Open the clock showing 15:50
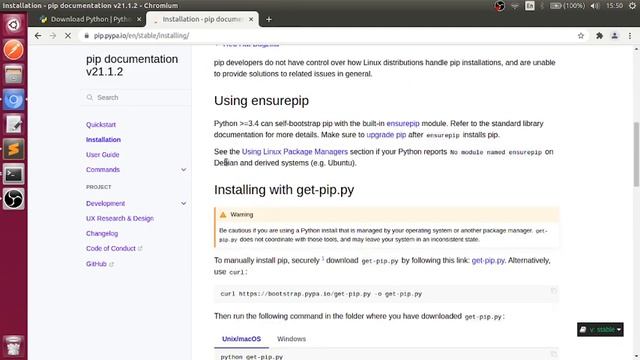The height and width of the screenshot is (360, 640). pyautogui.click(x=614, y=6)
